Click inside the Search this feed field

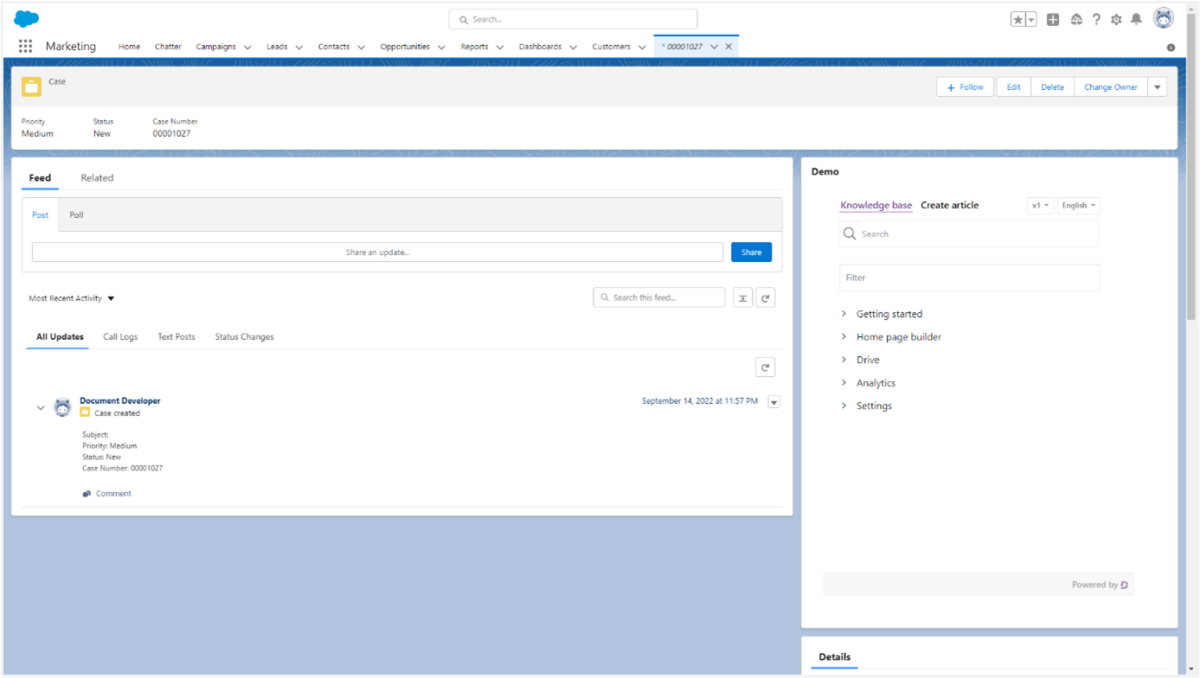[660, 297]
